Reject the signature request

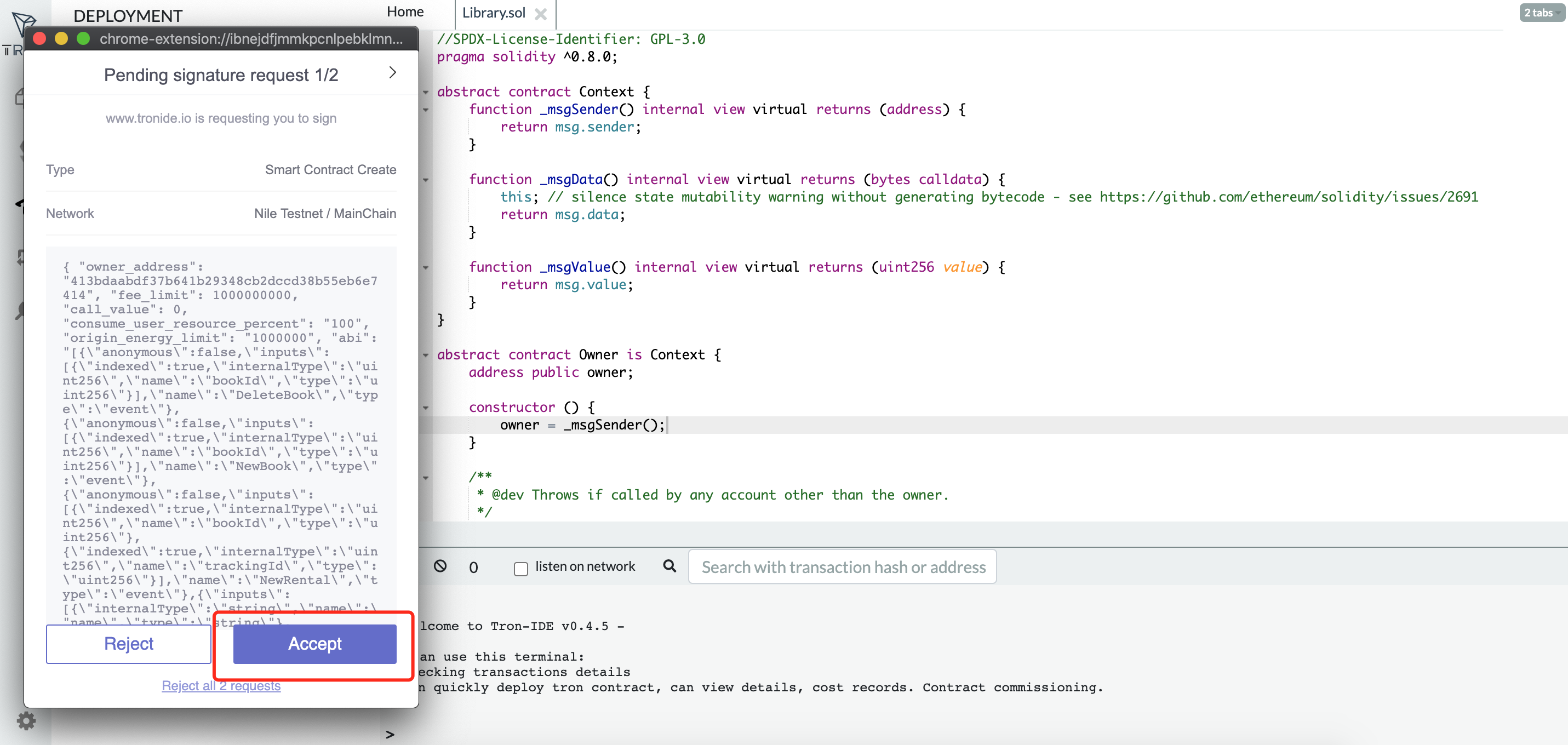coord(128,643)
